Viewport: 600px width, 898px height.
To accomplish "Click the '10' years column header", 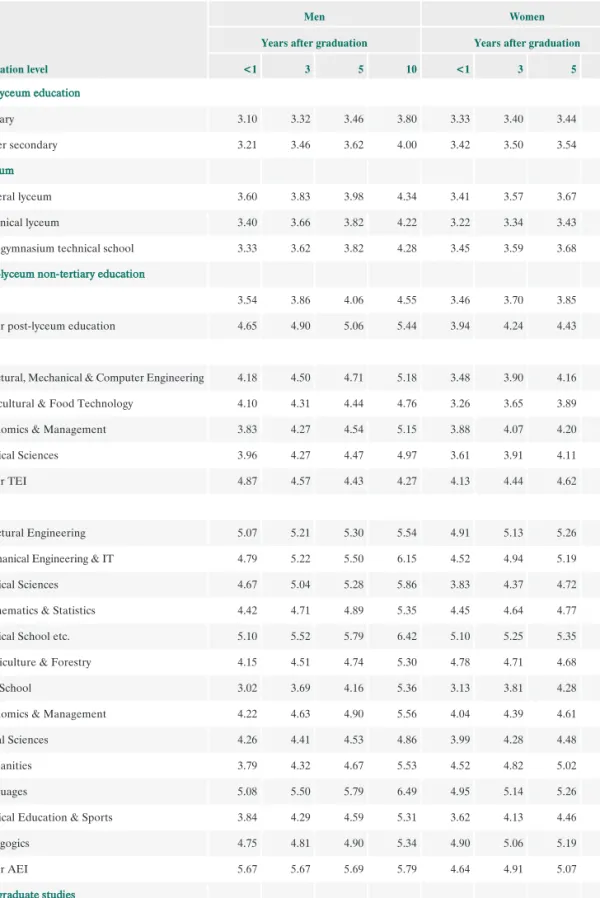I will coord(411,69).
